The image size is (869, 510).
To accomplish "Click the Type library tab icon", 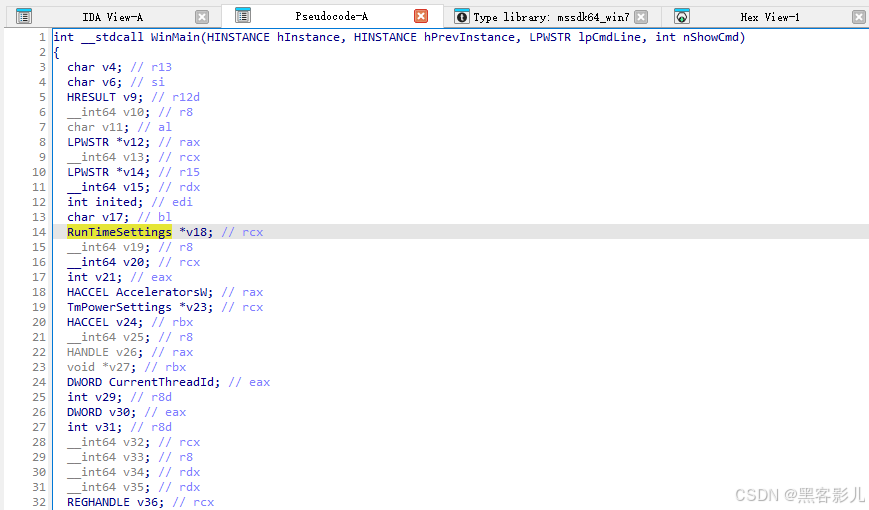I will [461, 17].
